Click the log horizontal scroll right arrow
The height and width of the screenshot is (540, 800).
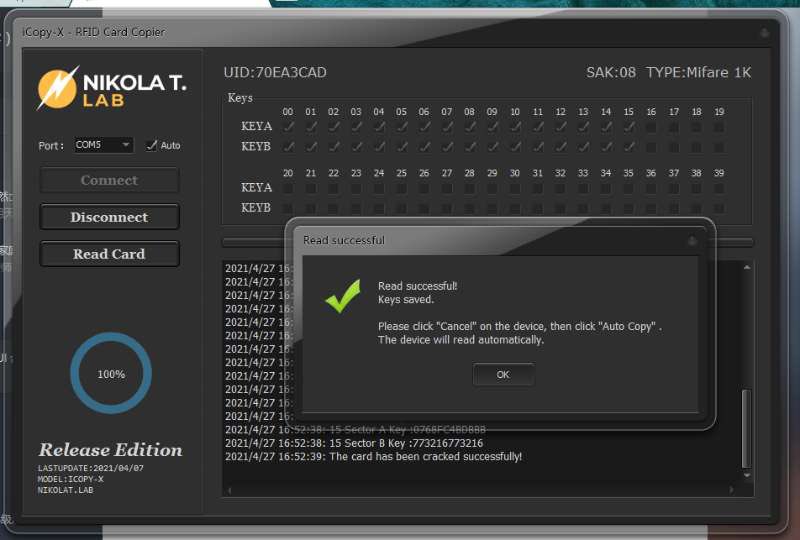731,490
